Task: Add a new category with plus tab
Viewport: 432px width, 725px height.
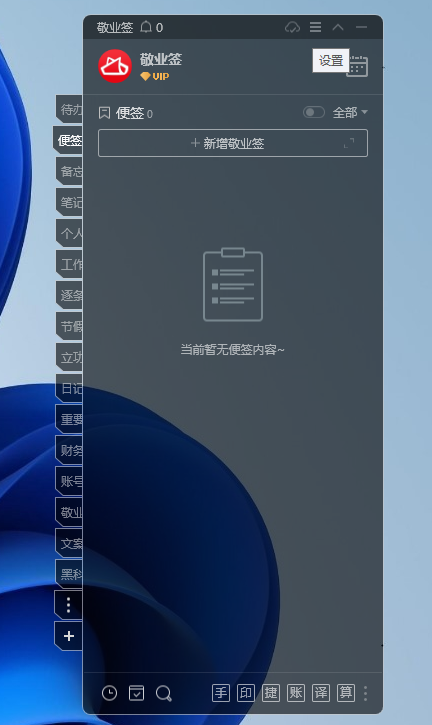Action: [69, 636]
